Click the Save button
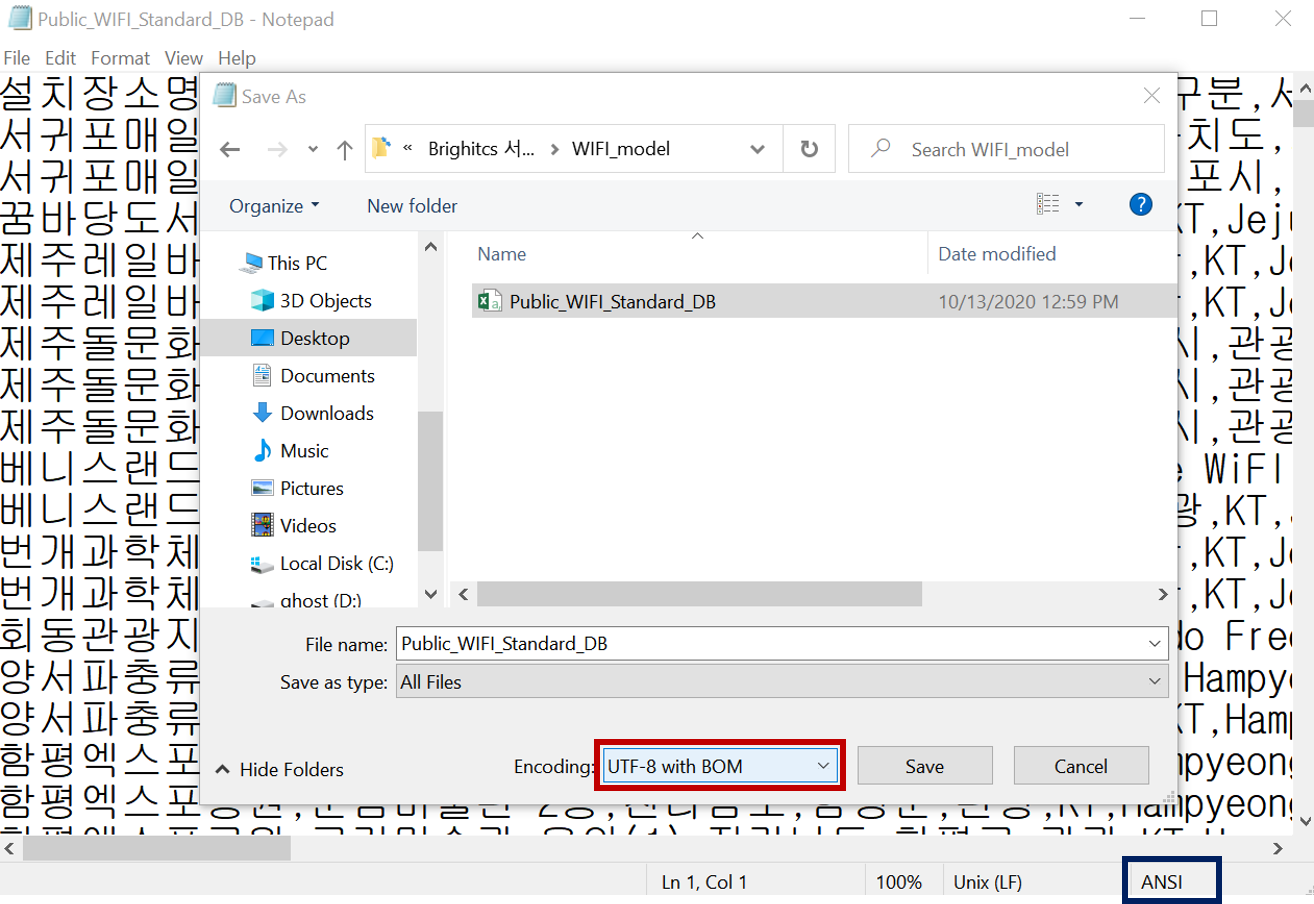 [x=925, y=767]
